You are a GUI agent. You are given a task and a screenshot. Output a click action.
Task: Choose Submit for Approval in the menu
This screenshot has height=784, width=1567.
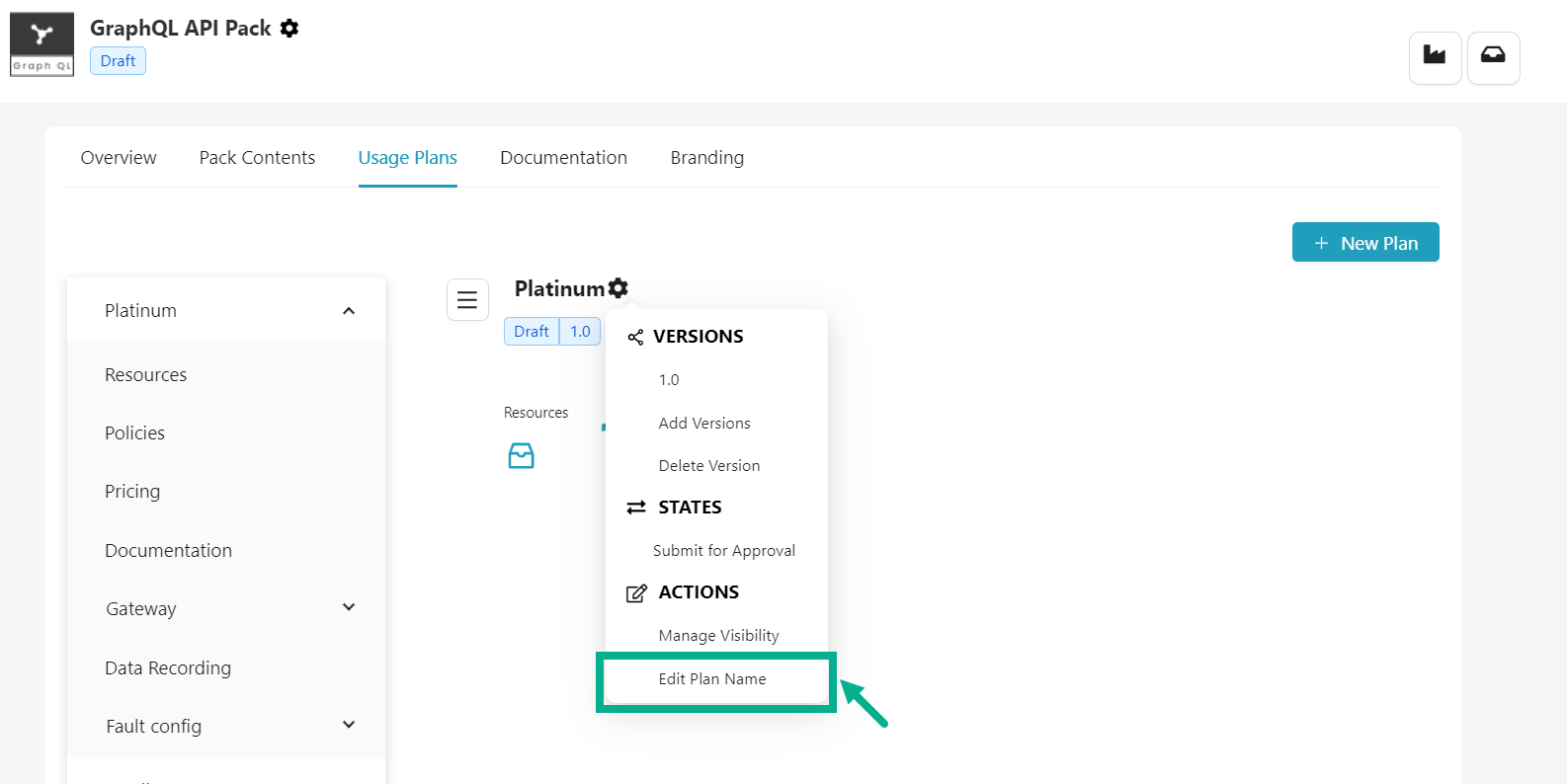(723, 551)
